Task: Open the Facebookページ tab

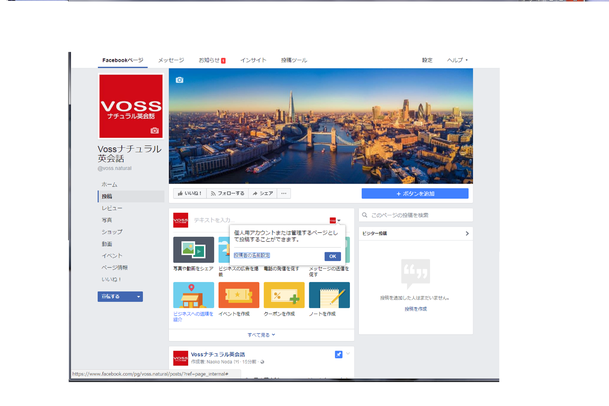Action: click(123, 60)
